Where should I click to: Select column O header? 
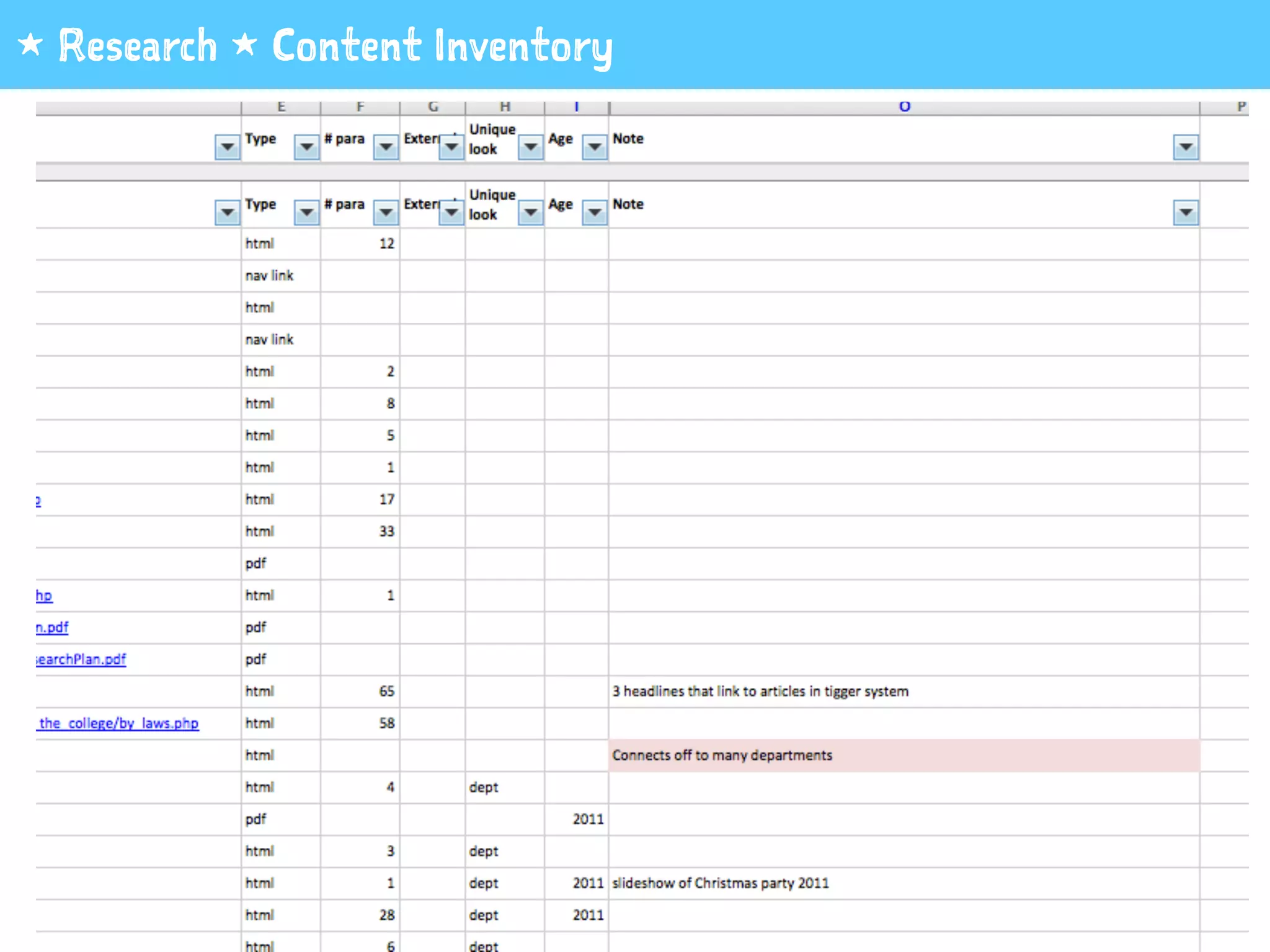[x=905, y=108]
